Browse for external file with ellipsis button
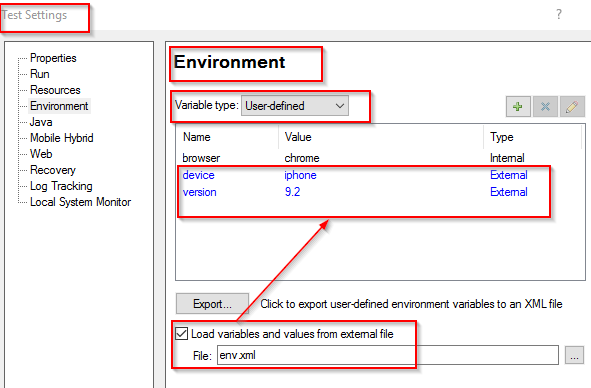 point(574,355)
